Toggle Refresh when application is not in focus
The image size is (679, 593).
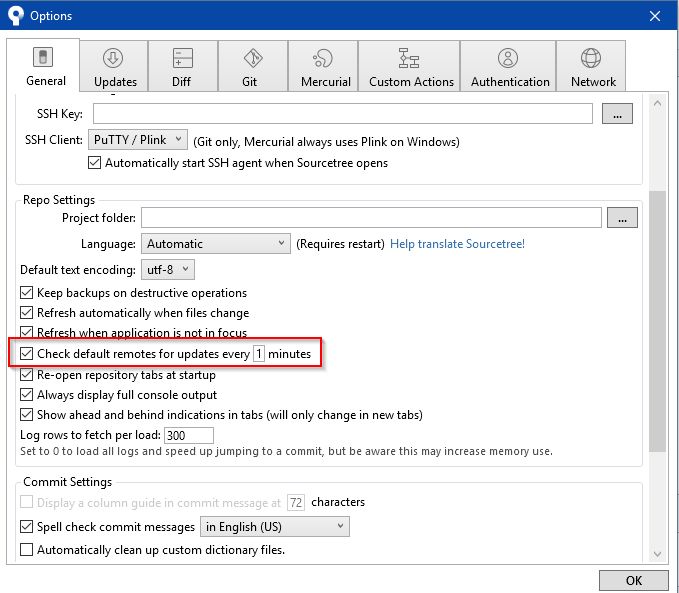pos(26,332)
